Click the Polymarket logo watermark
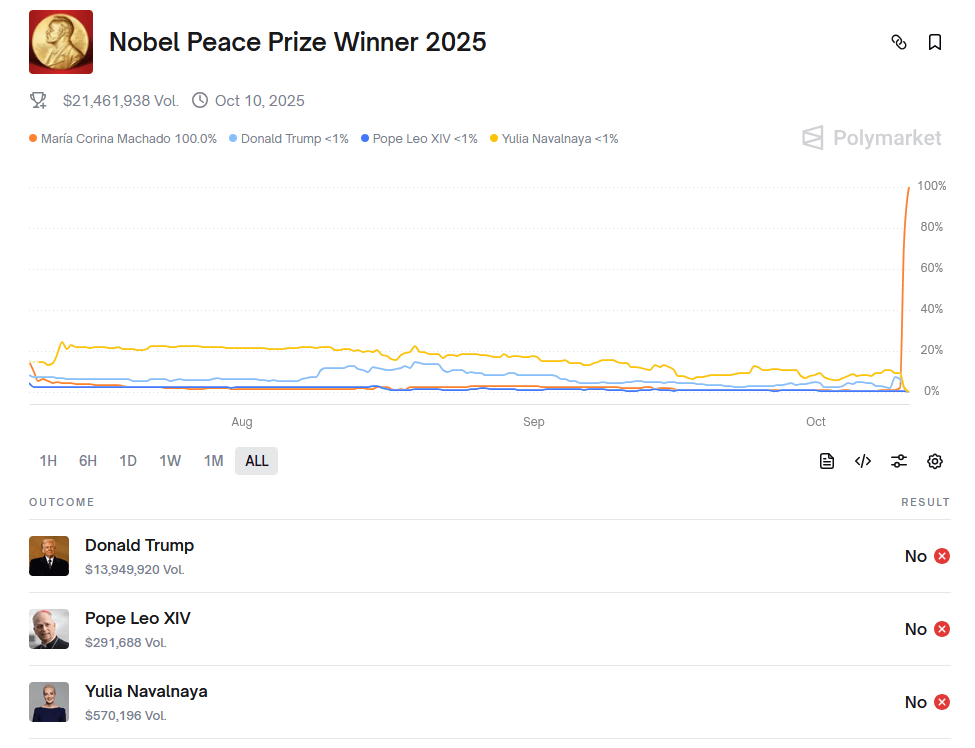This screenshot has width=975, height=748. (x=872, y=138)
